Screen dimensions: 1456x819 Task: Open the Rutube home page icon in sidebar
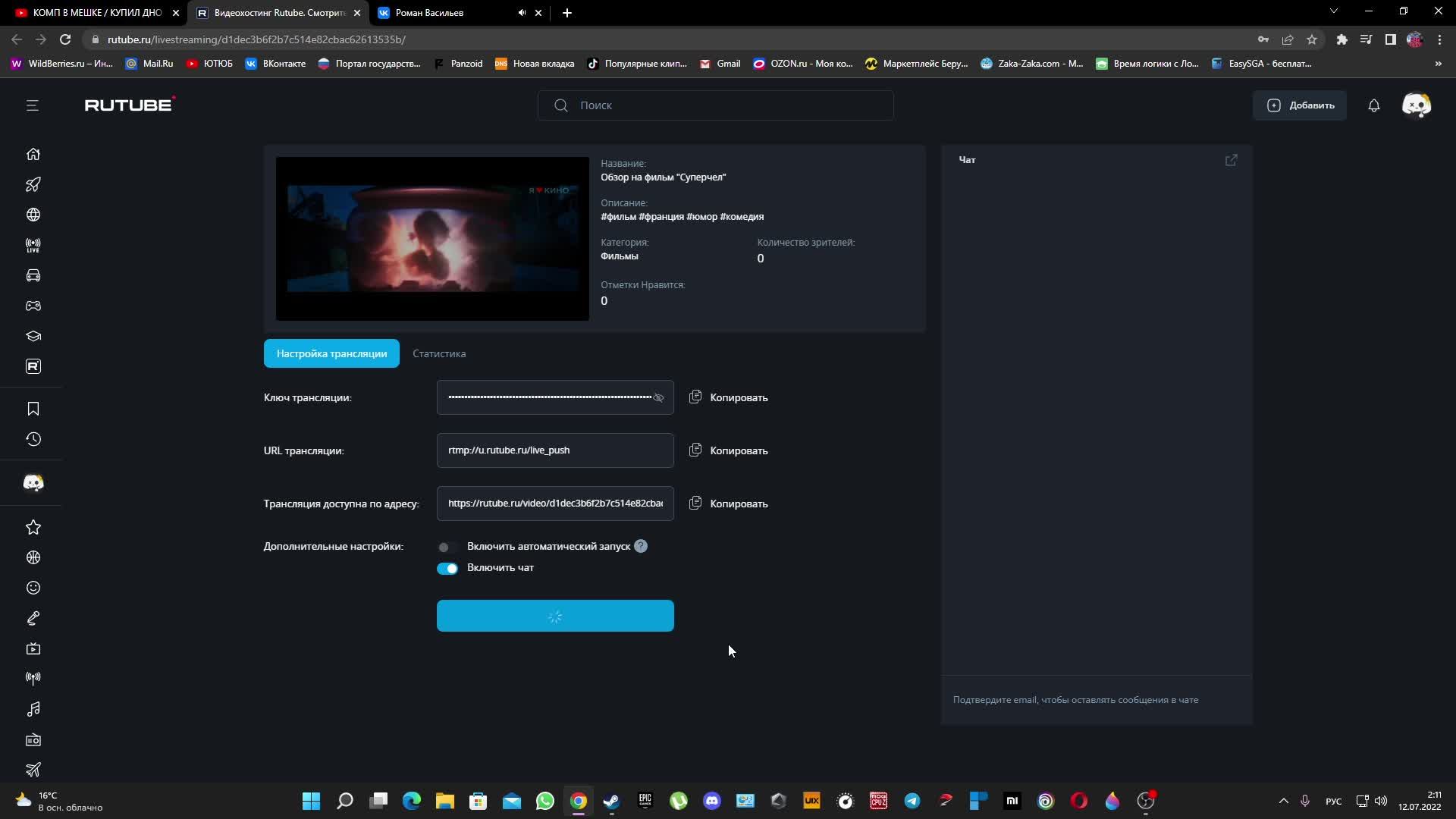(33, 154)
